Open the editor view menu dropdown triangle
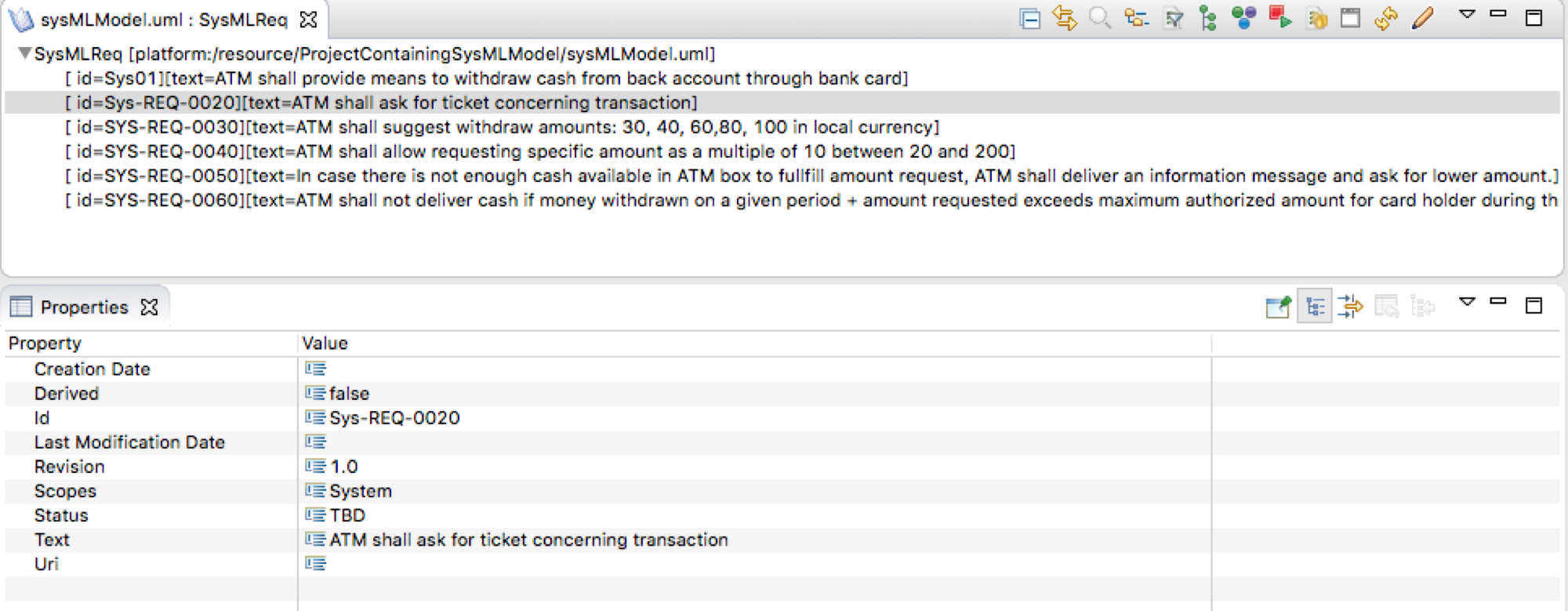 click(x=1467, y=14)
